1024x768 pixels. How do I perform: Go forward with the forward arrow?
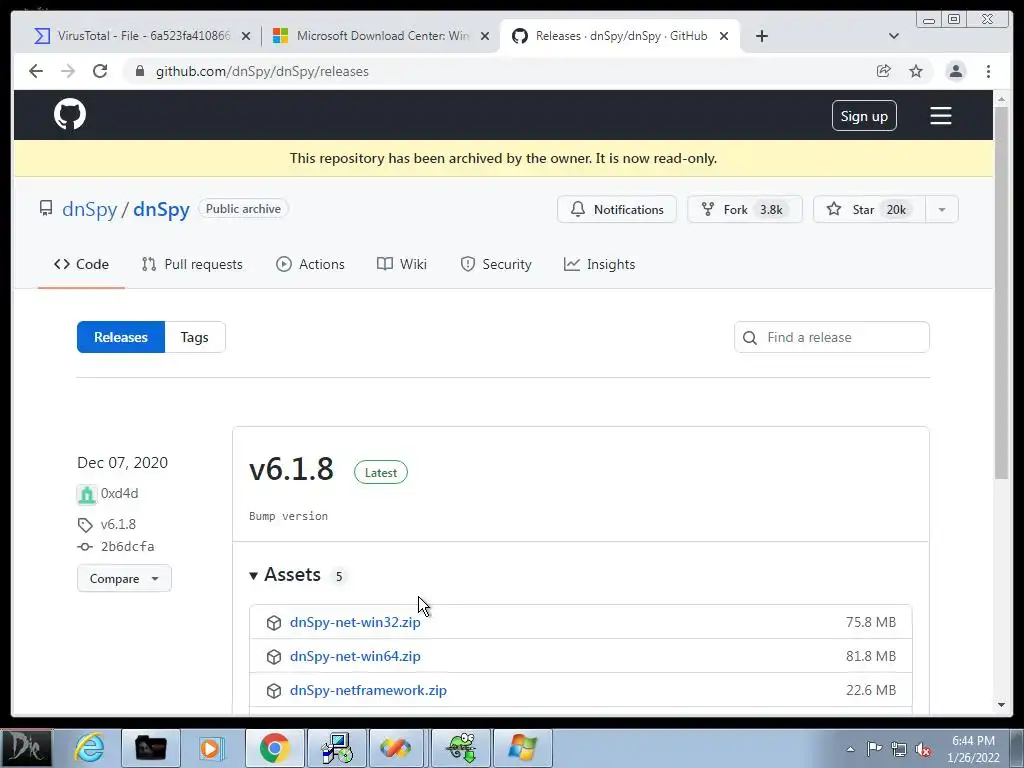[x=68, y=71]
